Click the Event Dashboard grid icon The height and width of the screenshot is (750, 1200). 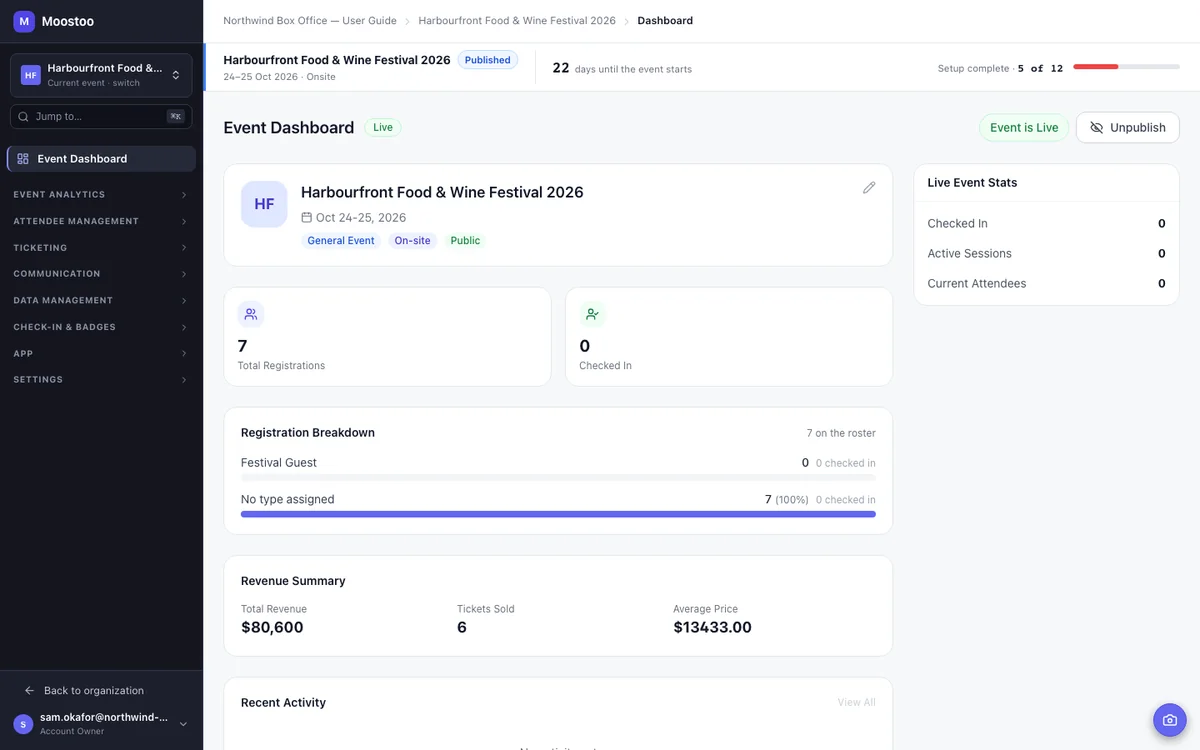(23, 159)
